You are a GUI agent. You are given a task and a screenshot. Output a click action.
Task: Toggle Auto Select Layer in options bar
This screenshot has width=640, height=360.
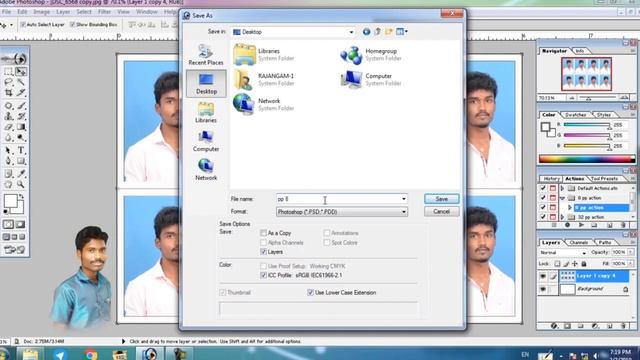click(x=23, y=24)
